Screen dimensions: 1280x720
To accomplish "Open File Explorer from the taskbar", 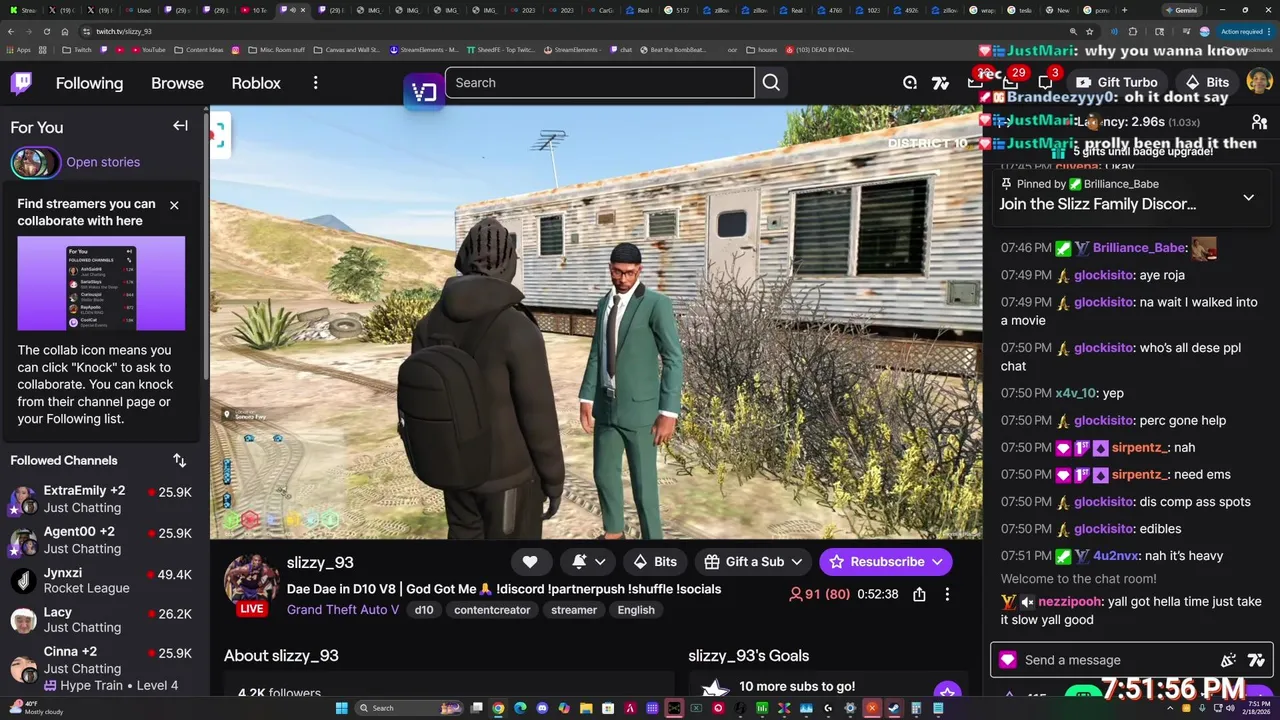I will coord(586,708).
